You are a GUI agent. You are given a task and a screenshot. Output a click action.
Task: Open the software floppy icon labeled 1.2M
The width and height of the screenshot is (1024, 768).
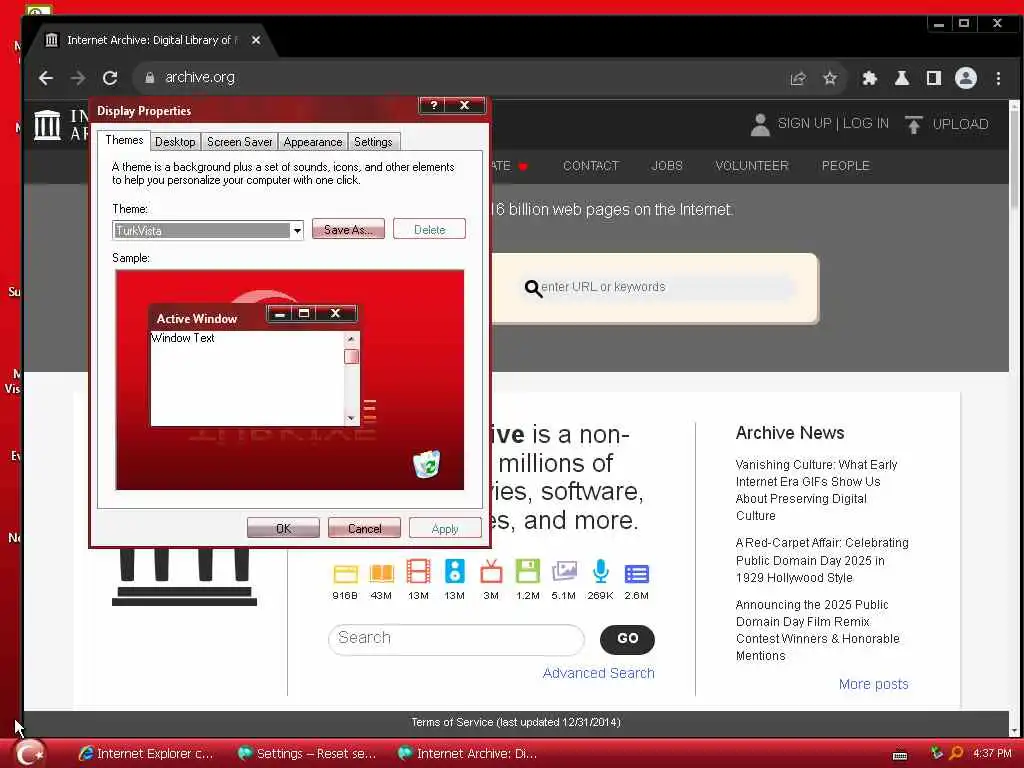pyautogui.click(x=527, y=571)
